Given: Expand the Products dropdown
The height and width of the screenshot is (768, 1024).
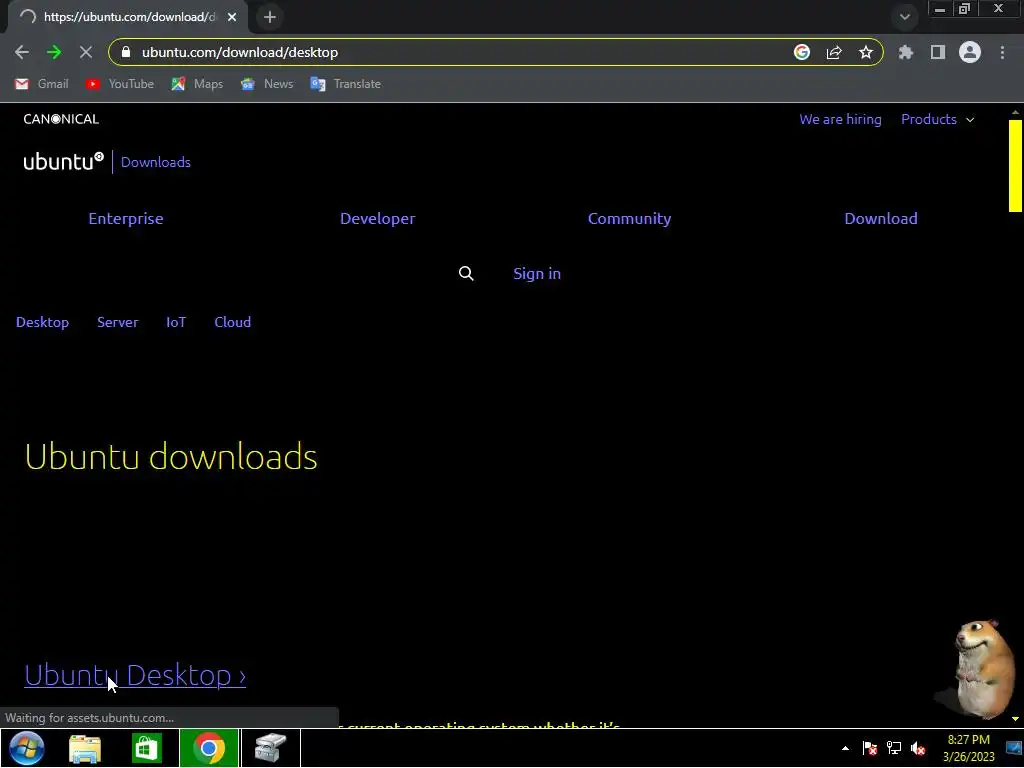Looking at the screenshot, I should [937, 119].
